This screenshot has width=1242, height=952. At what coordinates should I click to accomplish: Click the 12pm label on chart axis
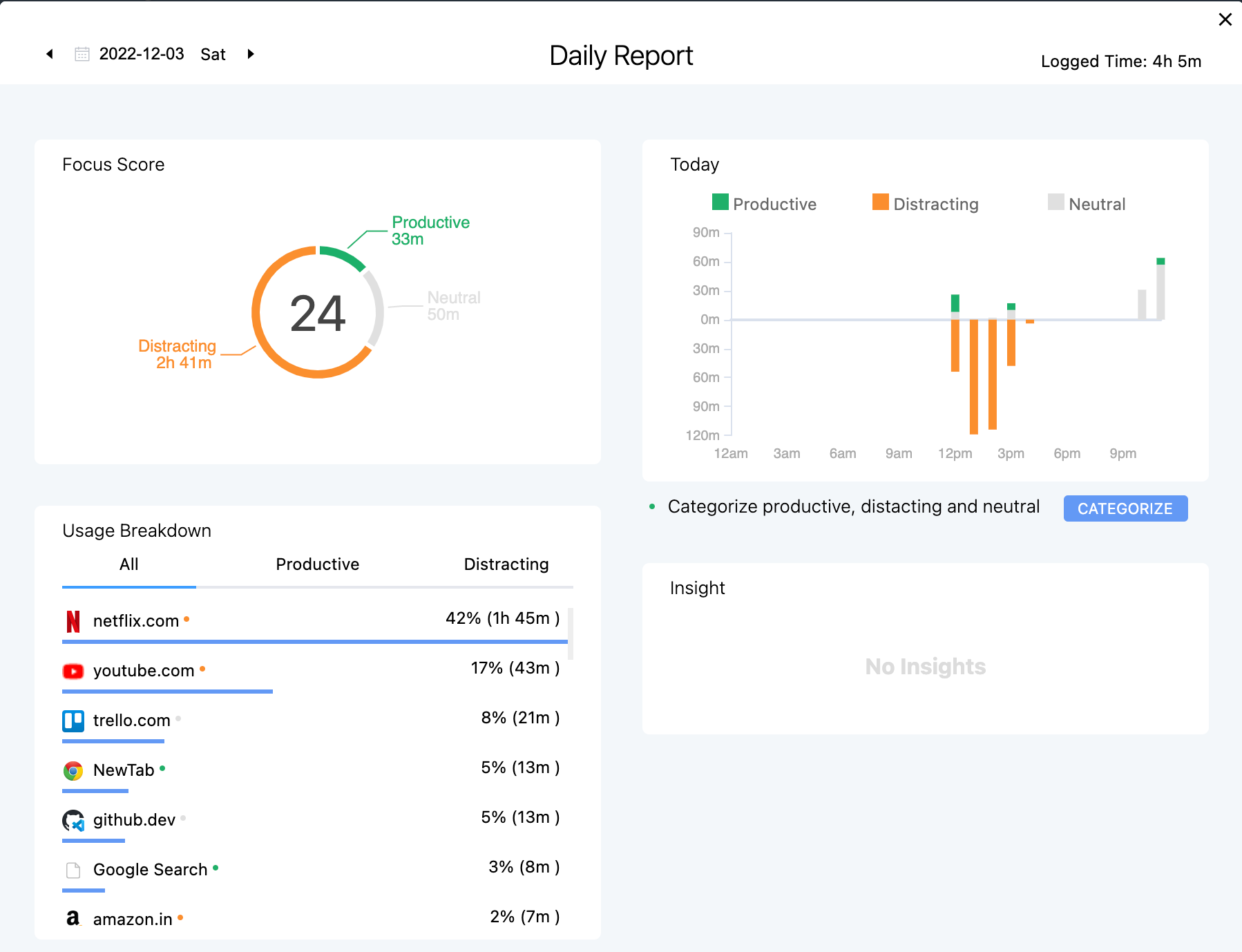955,454
